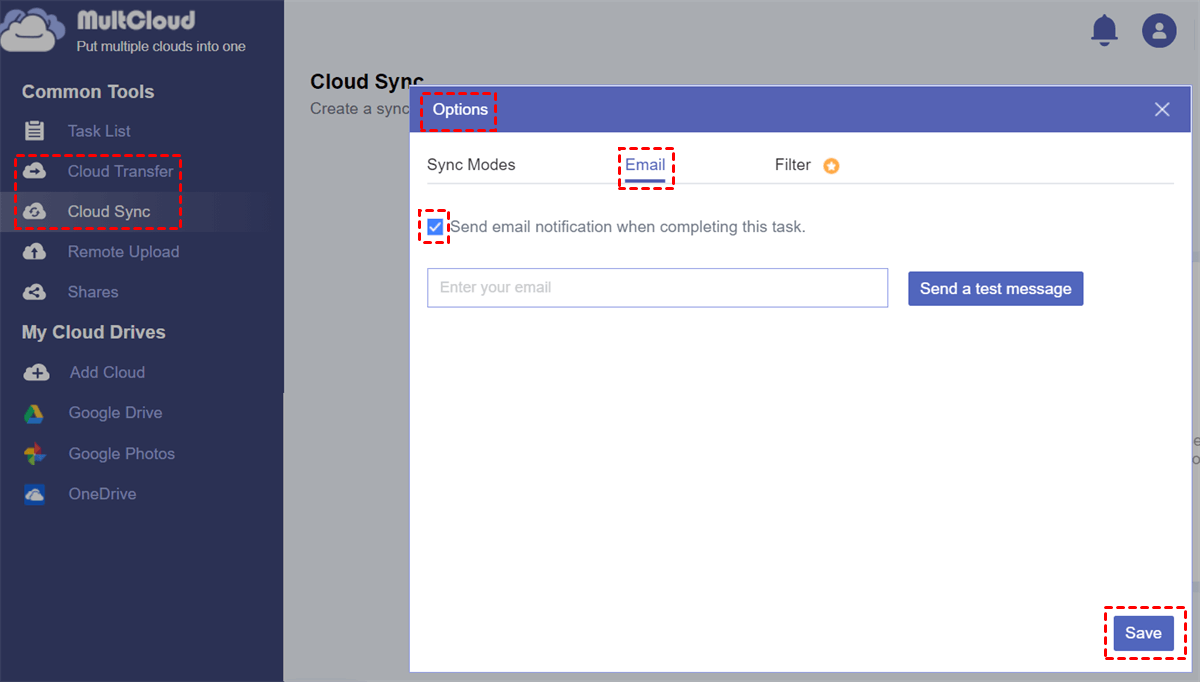
Task: Click the Google Photos pinwheel icon
Action: tap(35, 453)
